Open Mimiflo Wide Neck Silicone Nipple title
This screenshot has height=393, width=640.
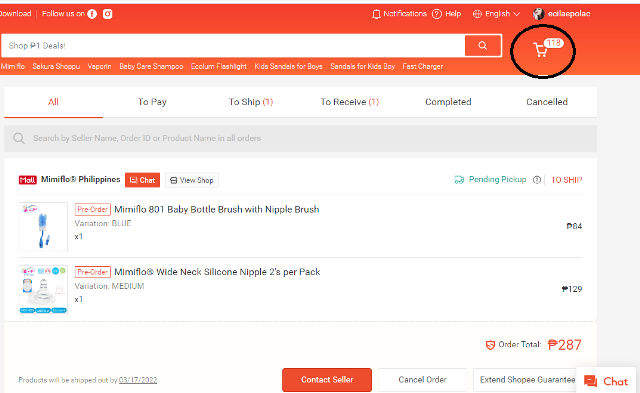217,272
